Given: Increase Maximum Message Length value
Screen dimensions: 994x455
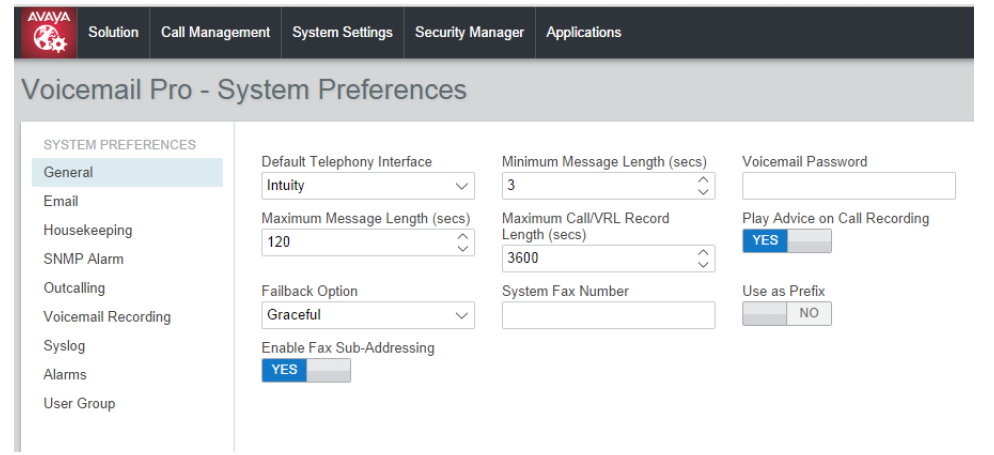Looking at the screenshot, I should (x=462, y=236).
